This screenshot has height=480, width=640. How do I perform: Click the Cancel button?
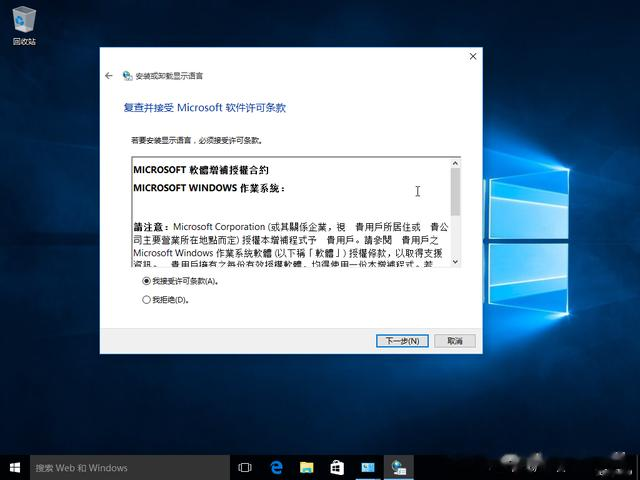(x=455, y=341)
